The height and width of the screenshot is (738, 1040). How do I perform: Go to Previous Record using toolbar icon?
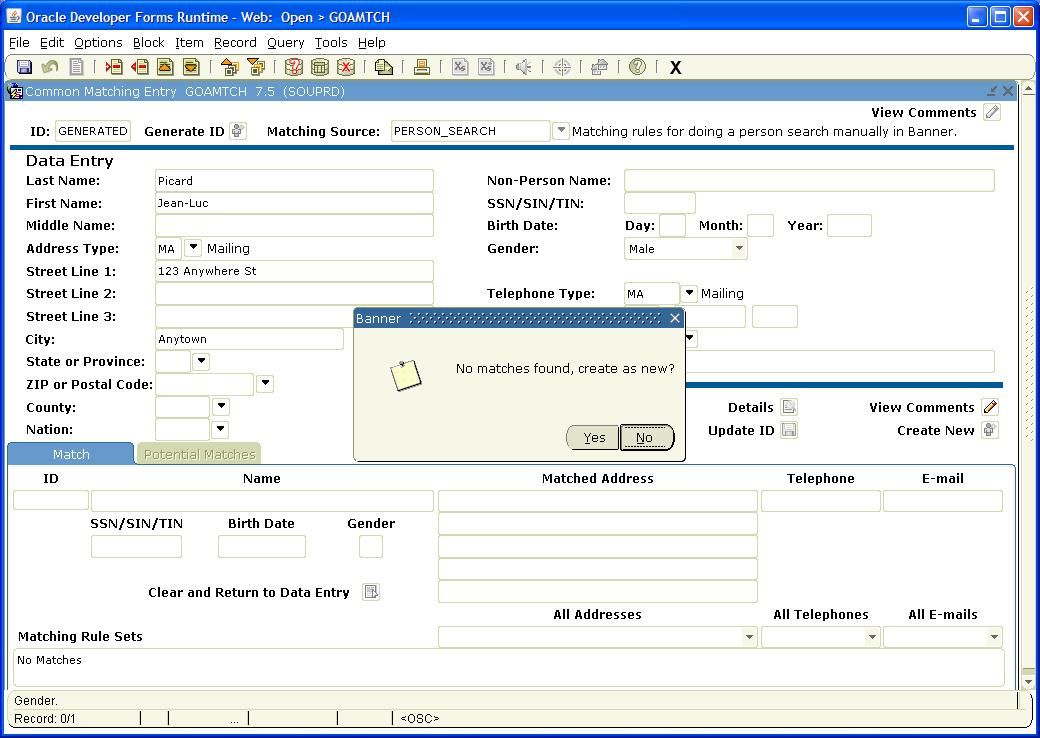point(165,67)
